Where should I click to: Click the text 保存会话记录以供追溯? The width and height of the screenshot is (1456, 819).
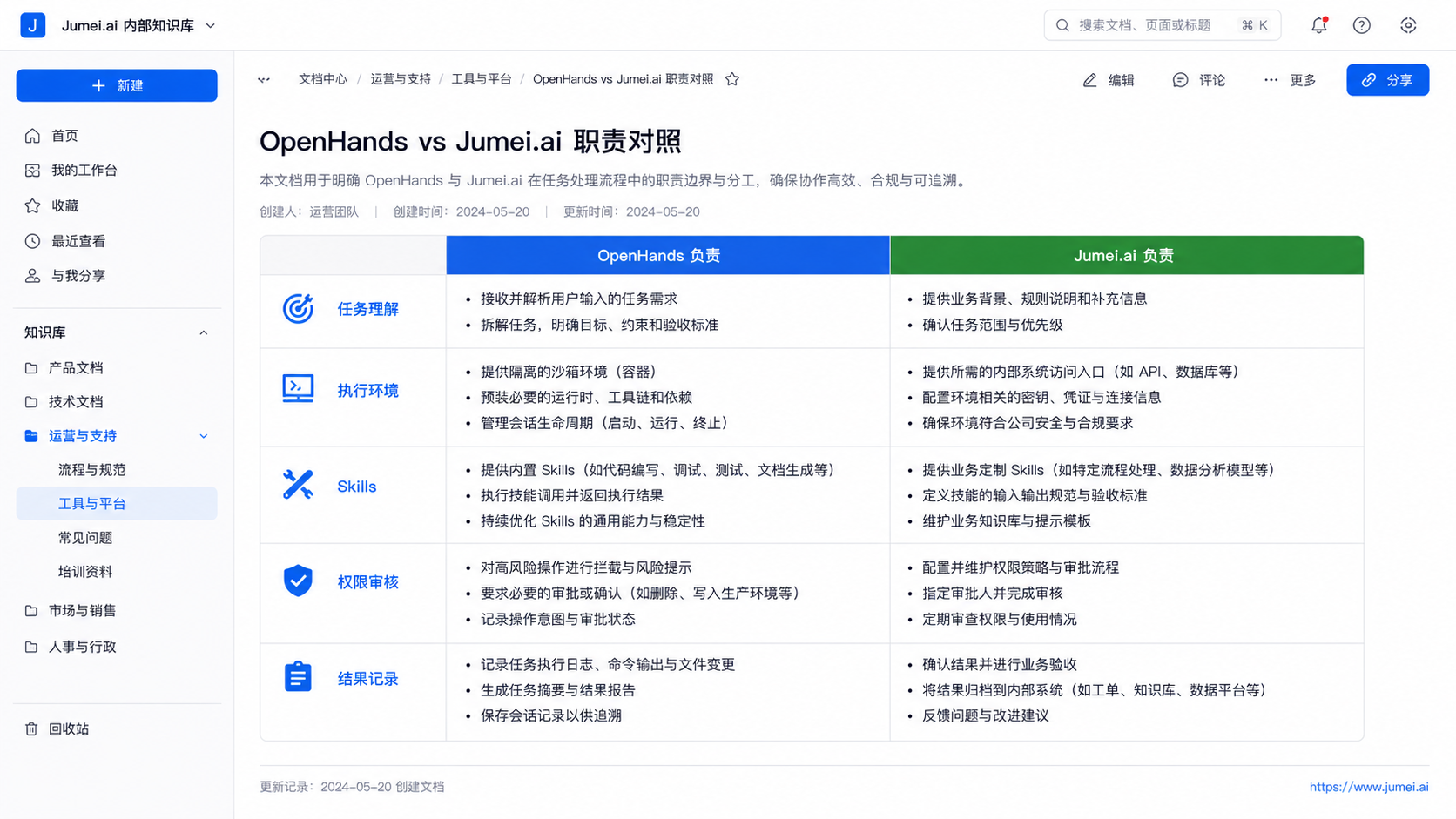551,715
